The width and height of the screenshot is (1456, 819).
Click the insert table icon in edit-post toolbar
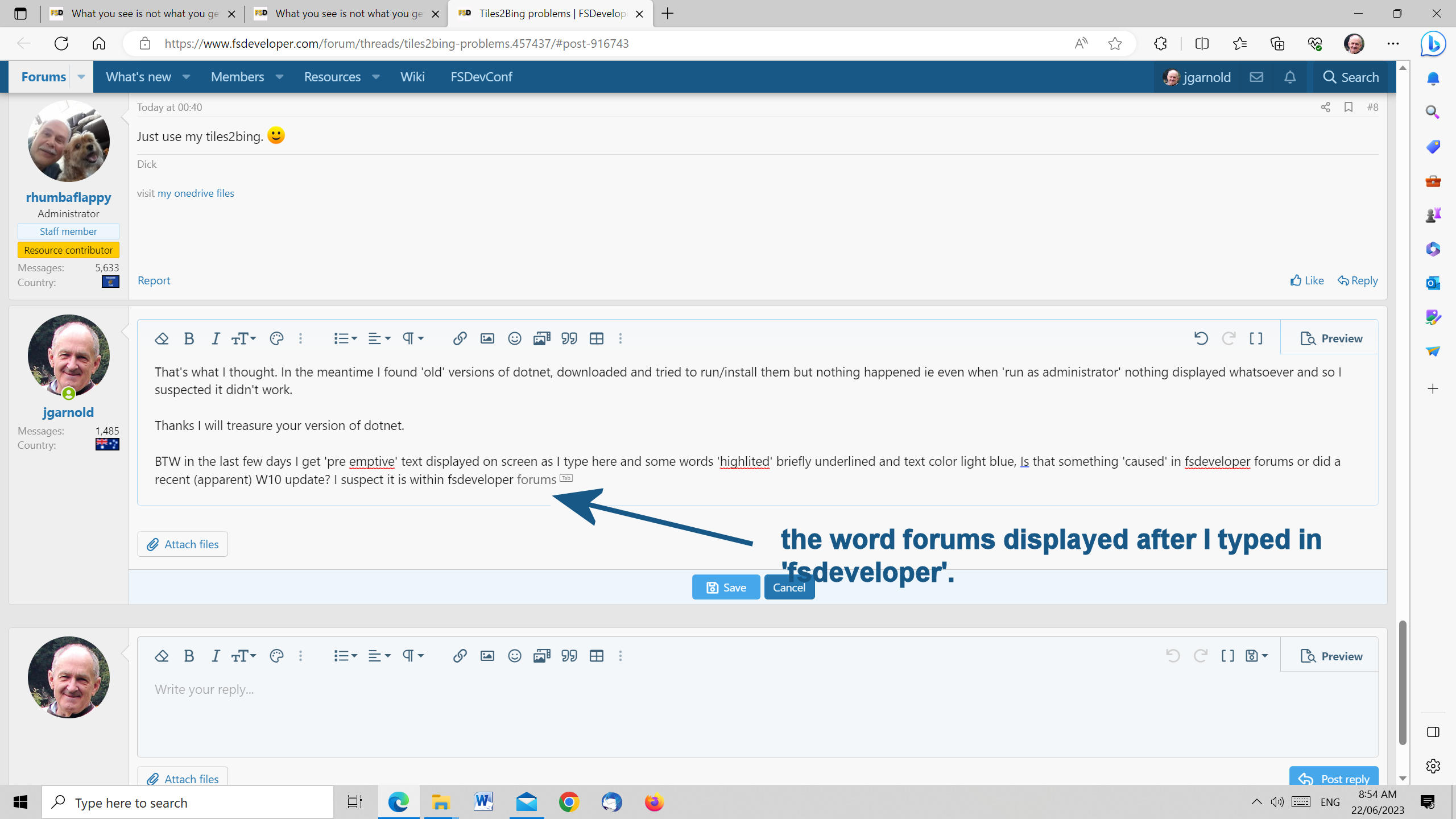coord(597,338)
